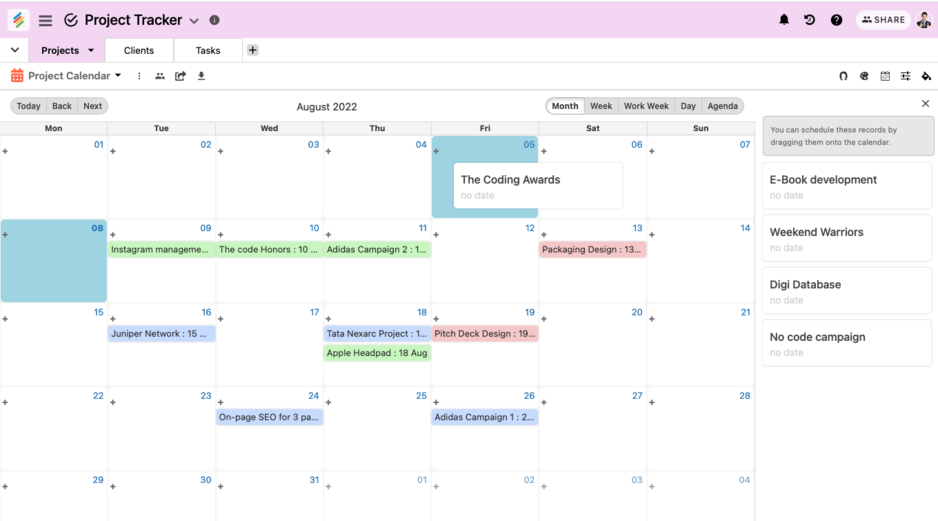This screenshot has width=938, height=521.
Task: Click the help question mark icon
Action: coord(837,20)
